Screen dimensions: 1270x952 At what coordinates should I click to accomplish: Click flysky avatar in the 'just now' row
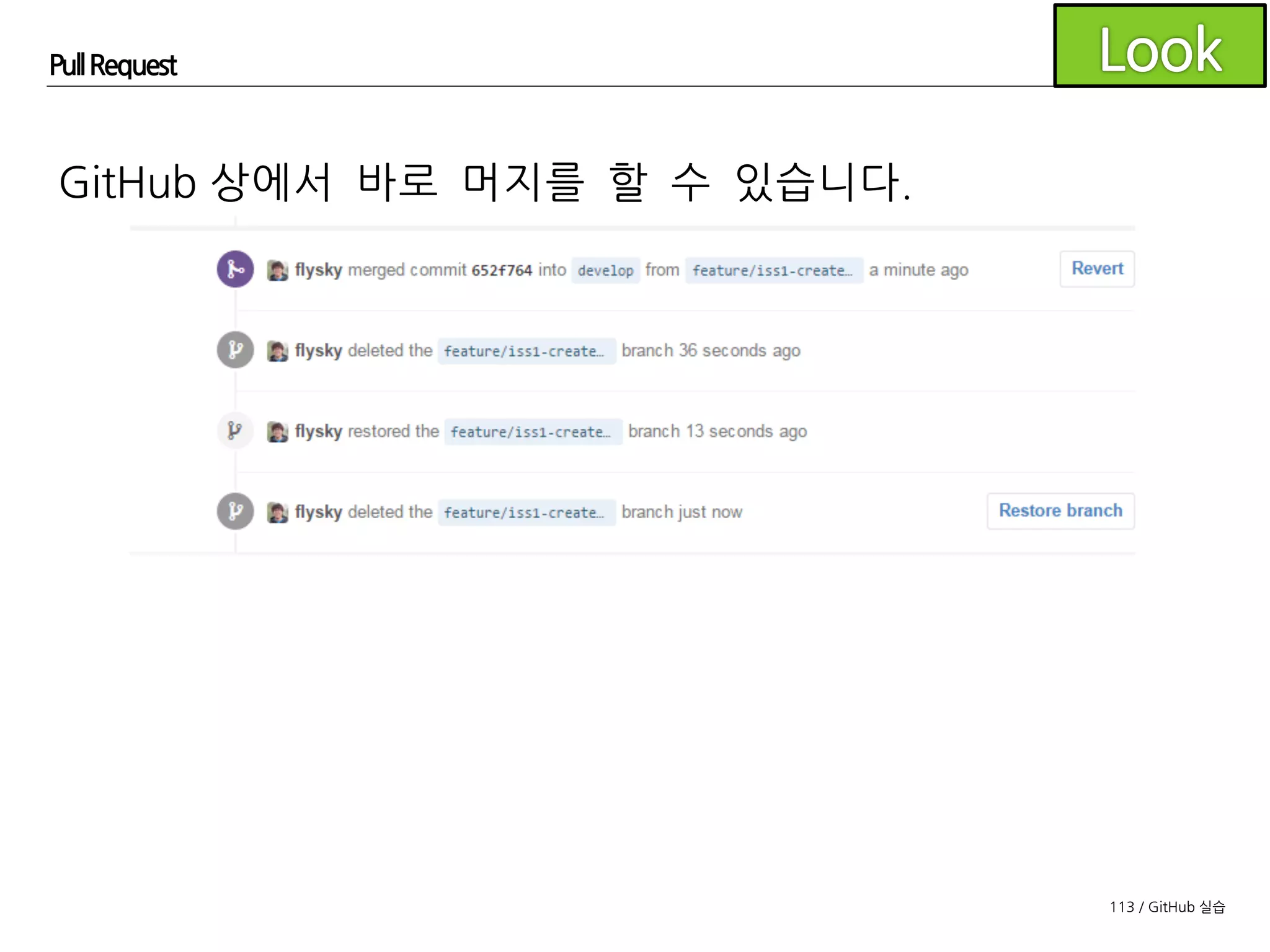coord(278,512)
